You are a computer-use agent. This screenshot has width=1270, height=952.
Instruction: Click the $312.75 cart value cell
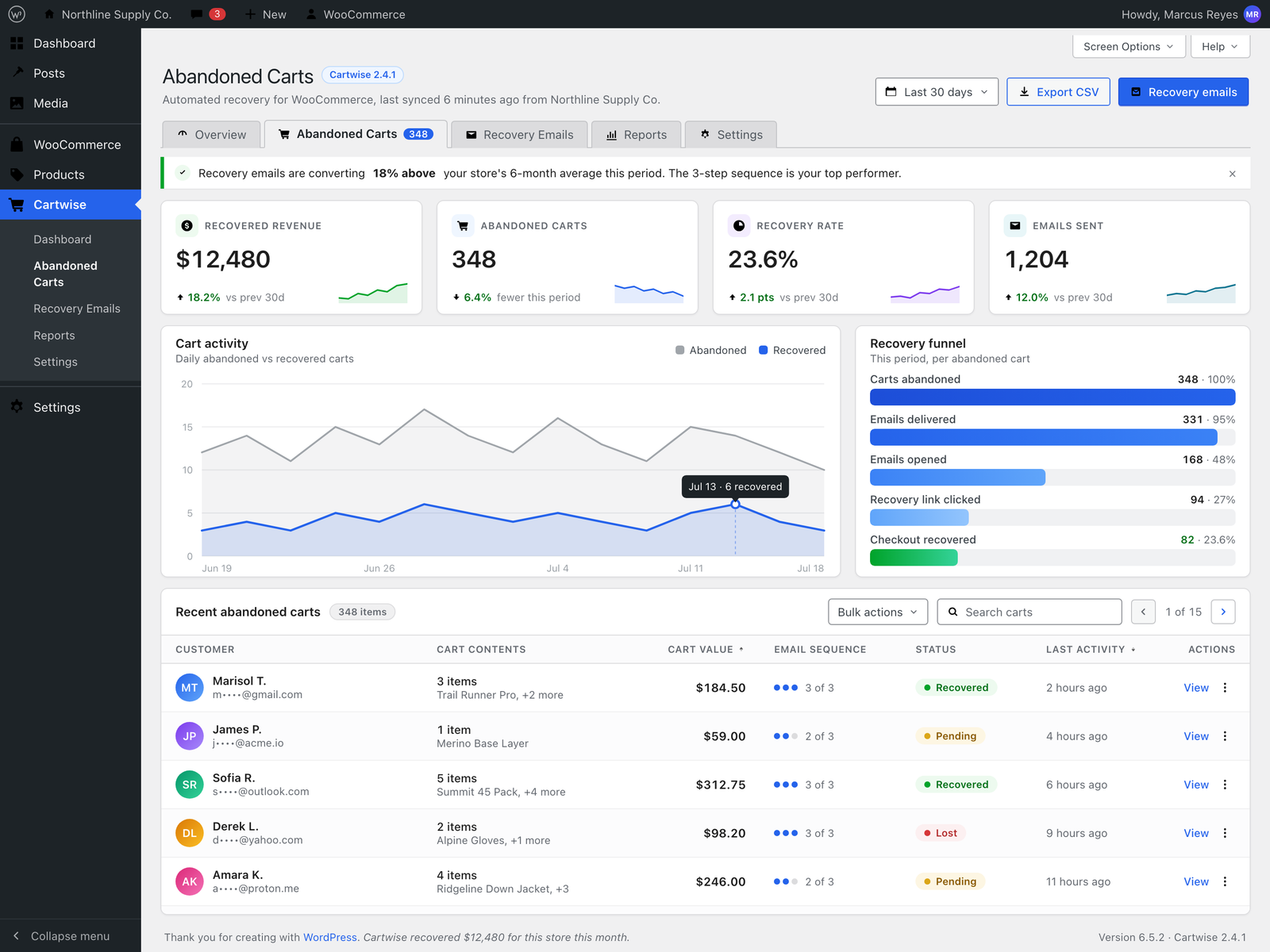[x=721, y=785]
